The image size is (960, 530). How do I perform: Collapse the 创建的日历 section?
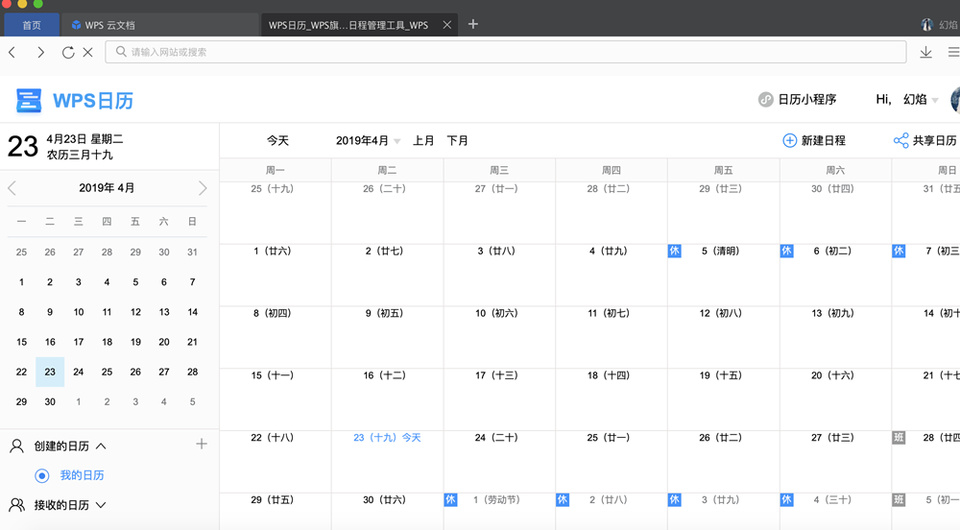[x=101, y=446]
